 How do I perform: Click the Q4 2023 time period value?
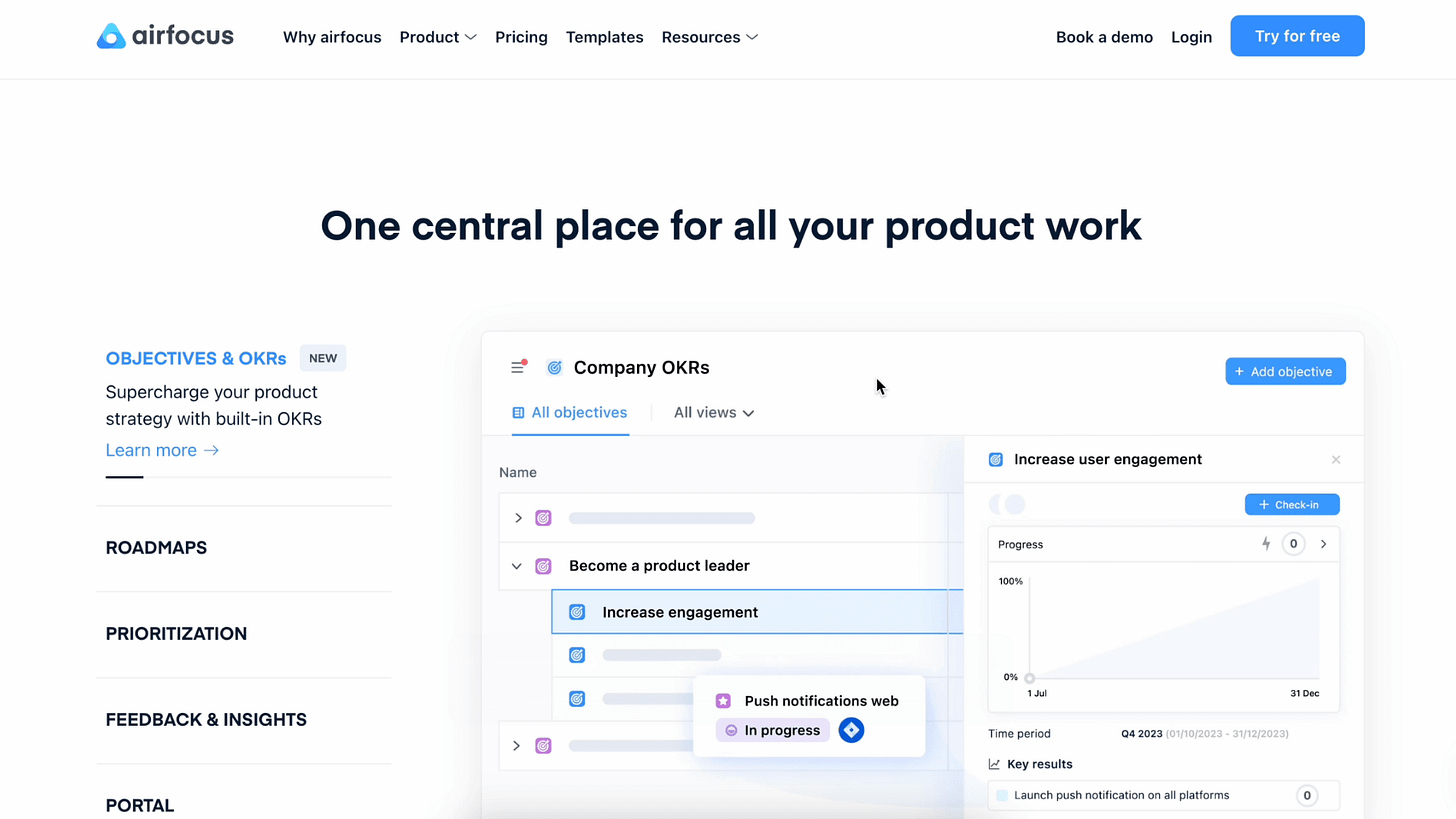[1141, 734]
